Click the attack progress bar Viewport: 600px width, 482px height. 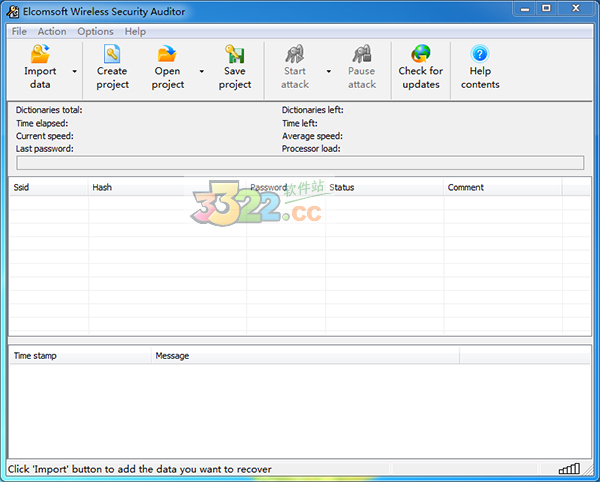tap(300, 163)
